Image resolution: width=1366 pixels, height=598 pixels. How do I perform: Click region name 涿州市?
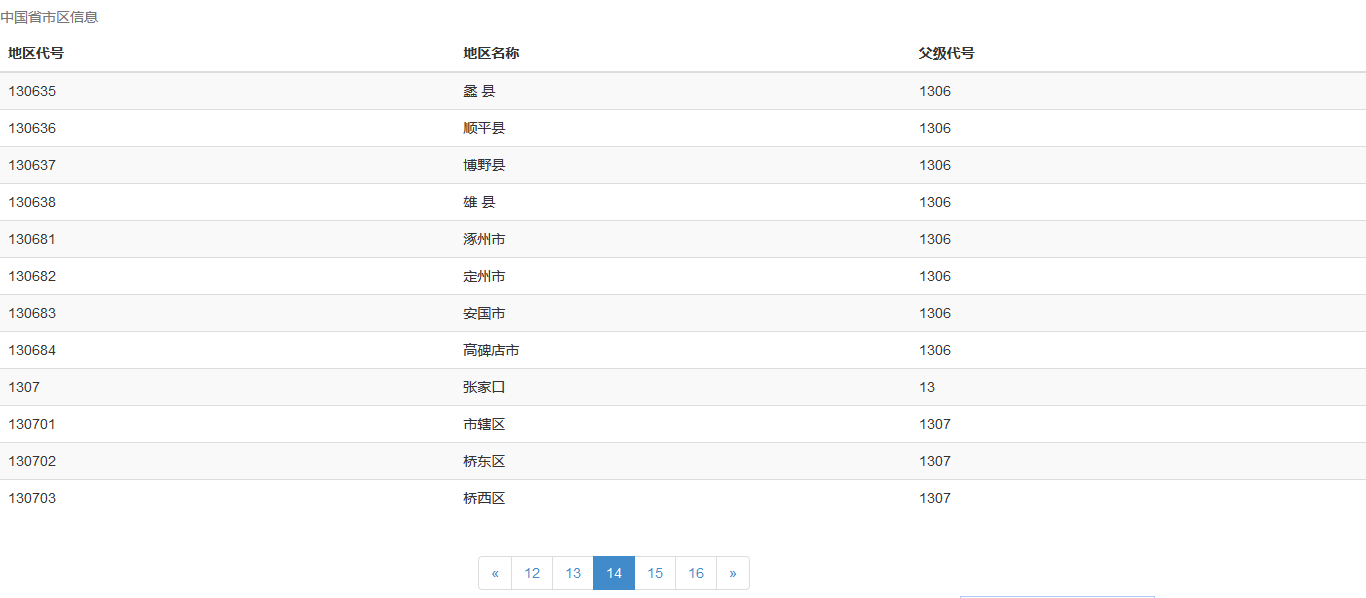484,239
